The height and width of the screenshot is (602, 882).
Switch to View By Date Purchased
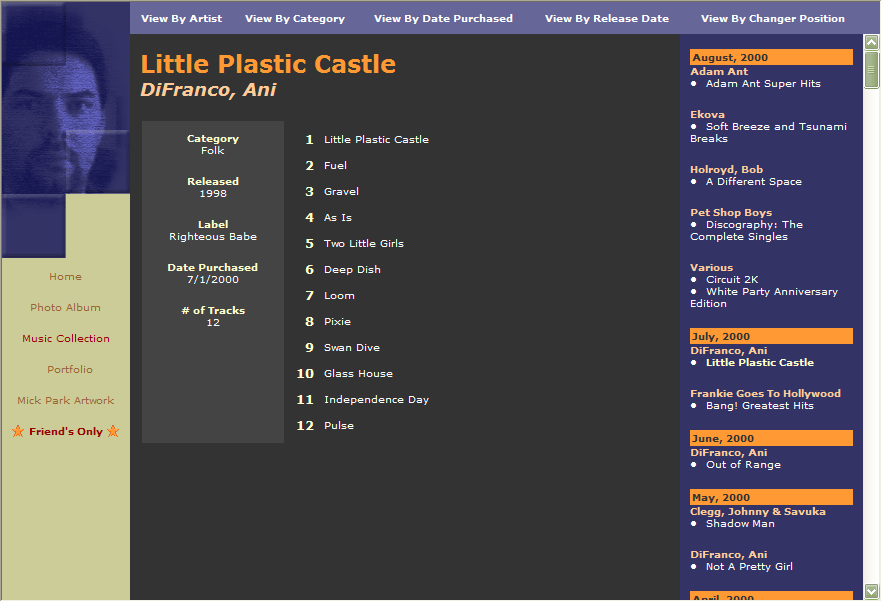tap(443, 18)
